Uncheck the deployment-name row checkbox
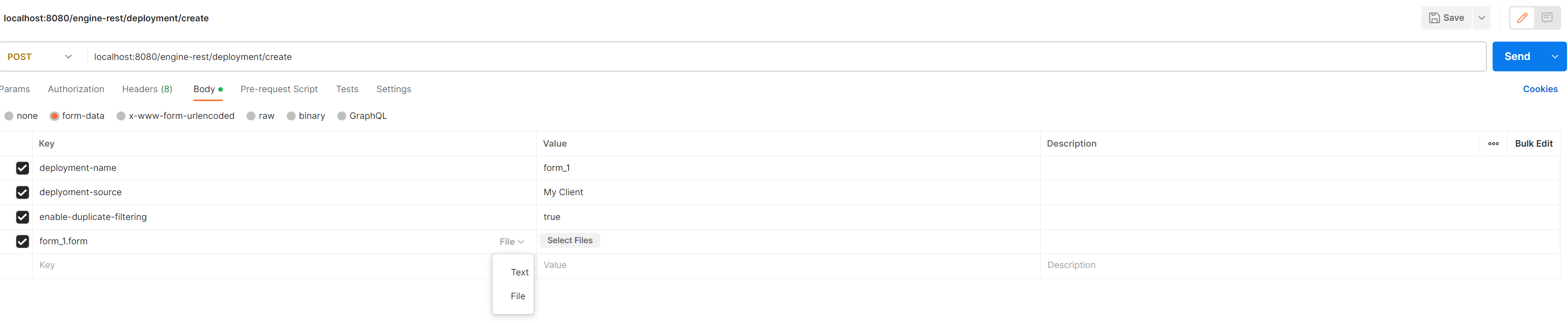 click(x=22, y=168)
